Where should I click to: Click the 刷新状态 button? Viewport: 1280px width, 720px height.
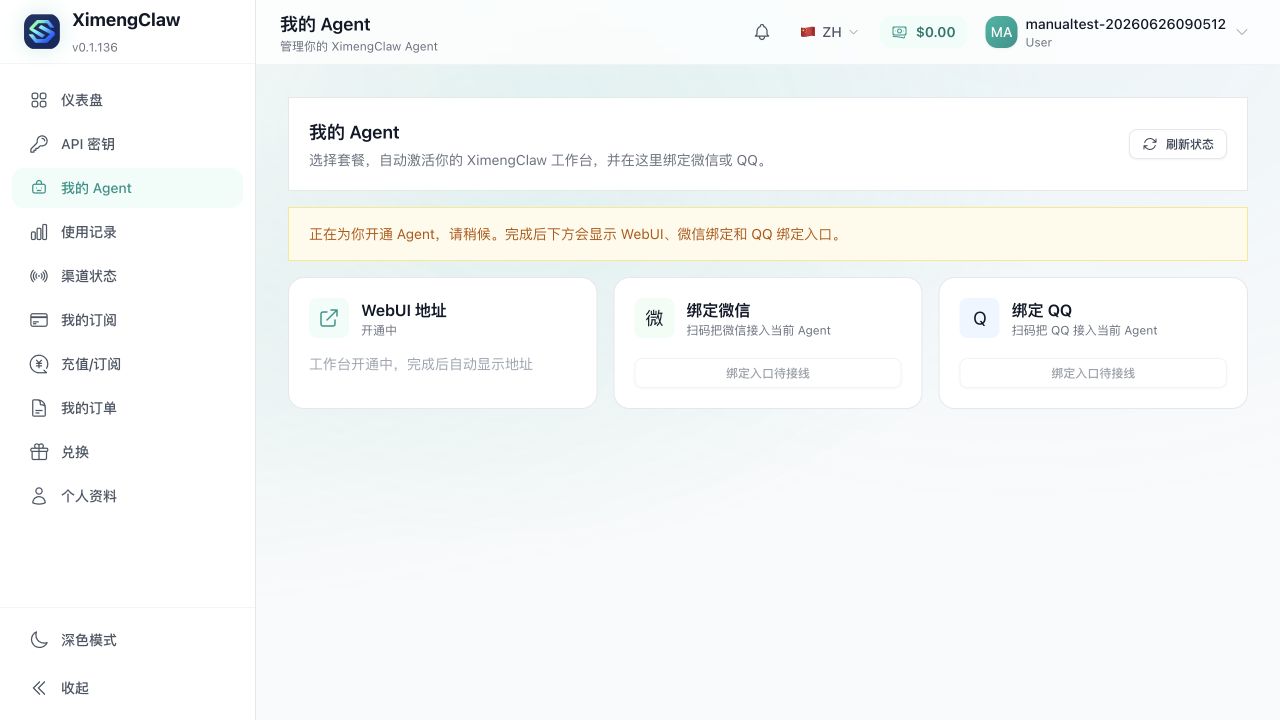click(1178, 144)
